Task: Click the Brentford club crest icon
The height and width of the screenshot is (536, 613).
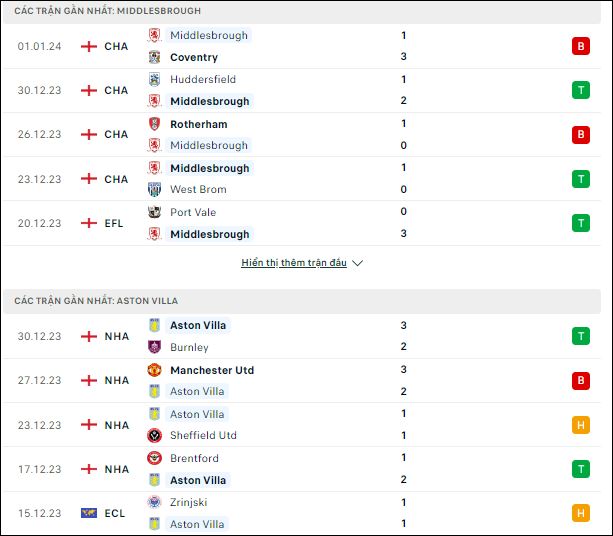Action: [x=154, y=458]
